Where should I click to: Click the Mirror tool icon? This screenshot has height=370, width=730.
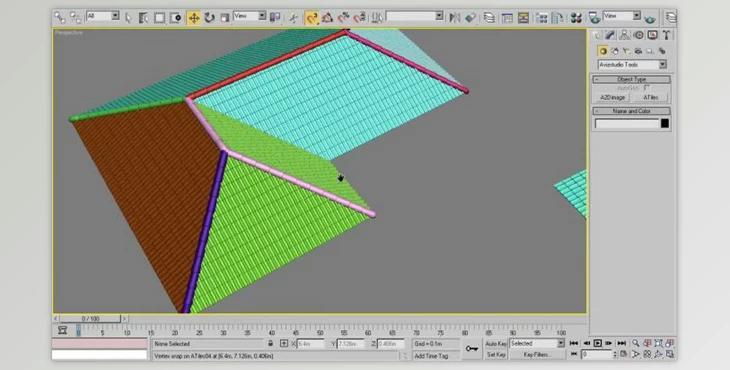(x=454, y=18)
